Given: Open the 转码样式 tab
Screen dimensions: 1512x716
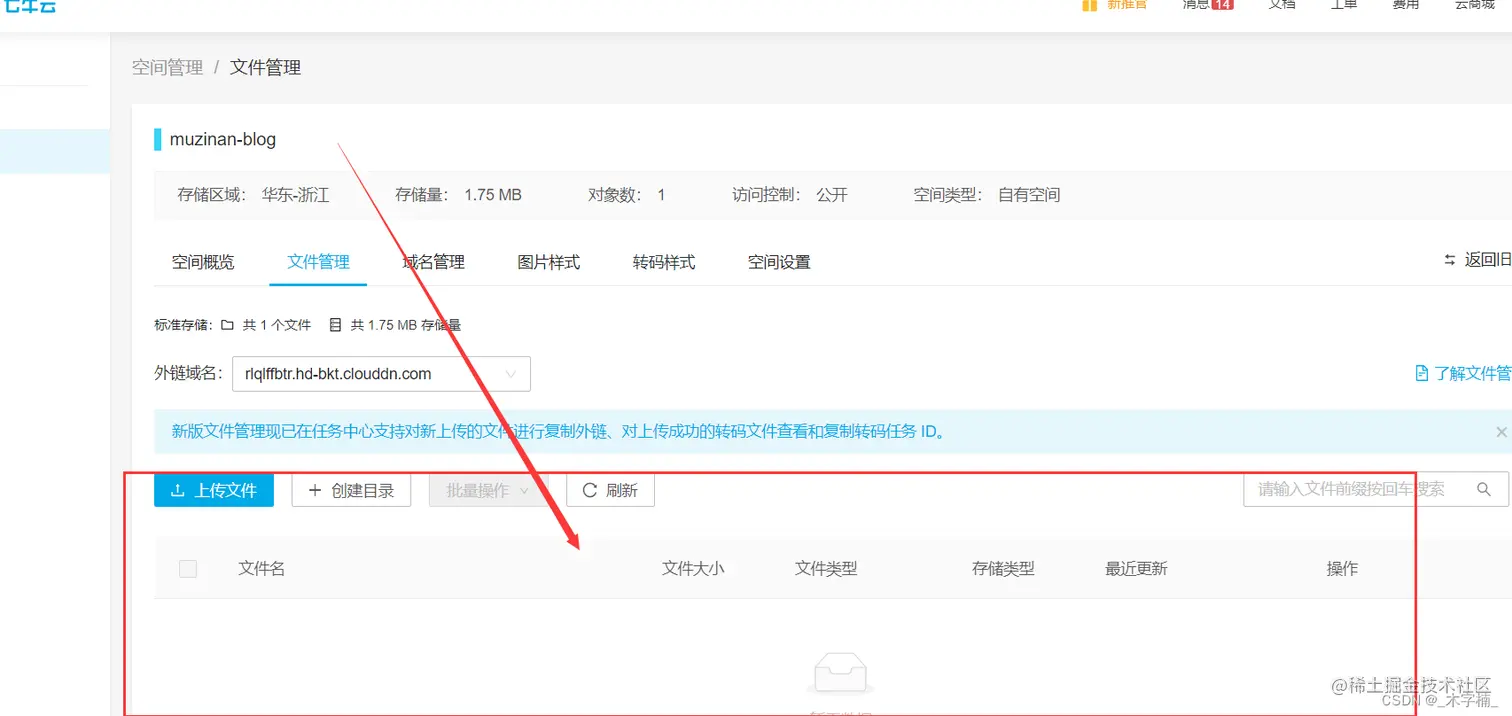Looking at the screenshot, I should pos(663,262).
